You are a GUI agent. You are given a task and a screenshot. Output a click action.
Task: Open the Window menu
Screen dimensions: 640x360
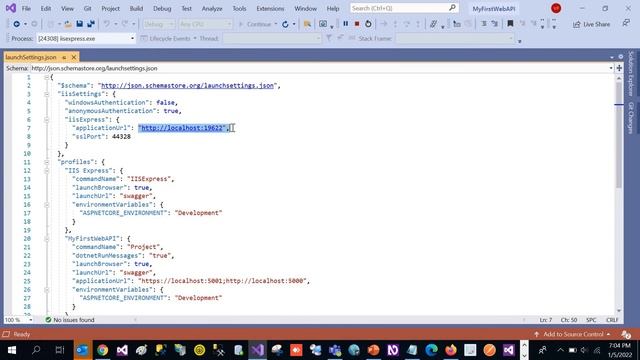[x=305, y=8]
